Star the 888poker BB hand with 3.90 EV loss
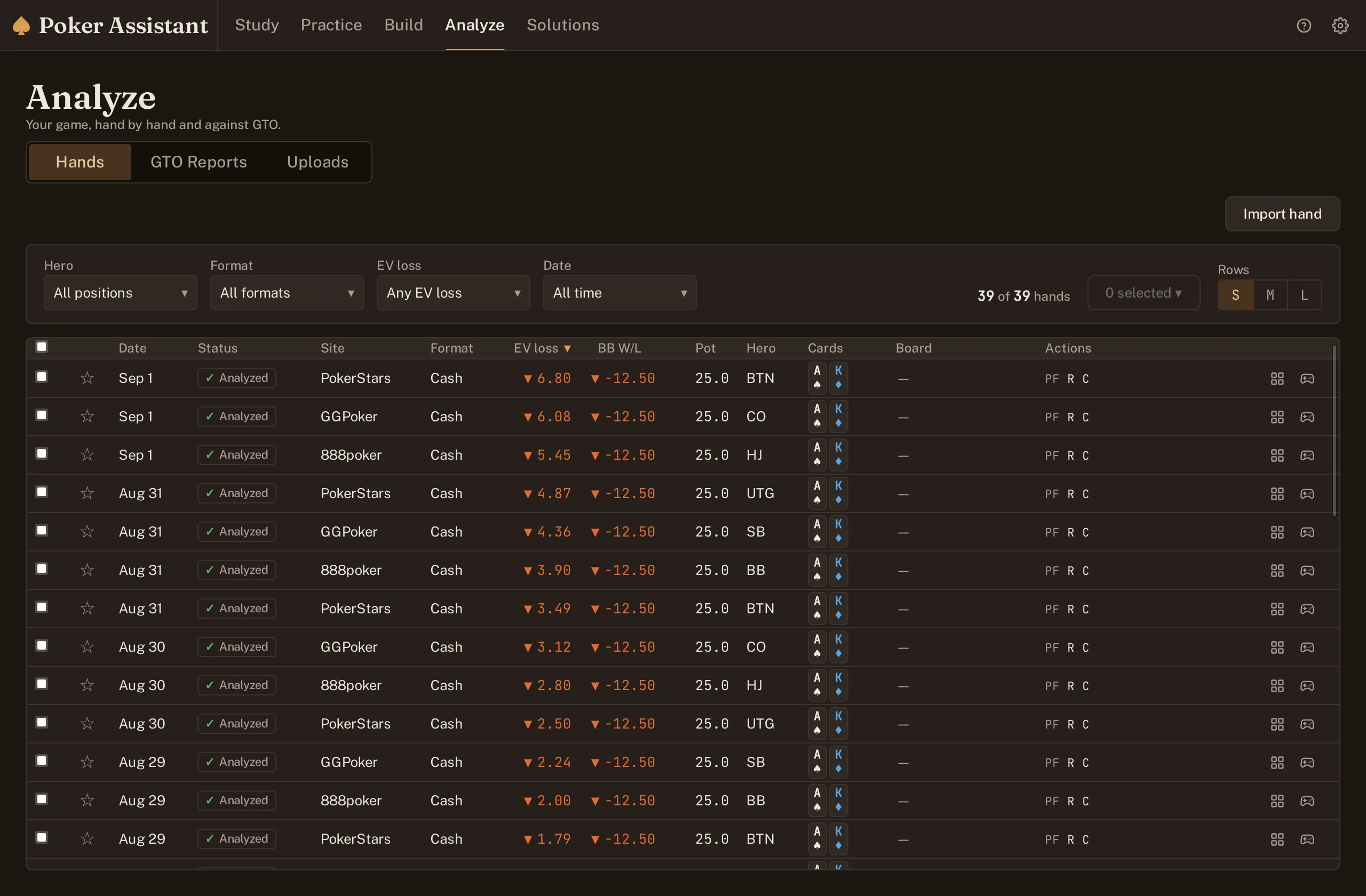 (x=87, y=570)
